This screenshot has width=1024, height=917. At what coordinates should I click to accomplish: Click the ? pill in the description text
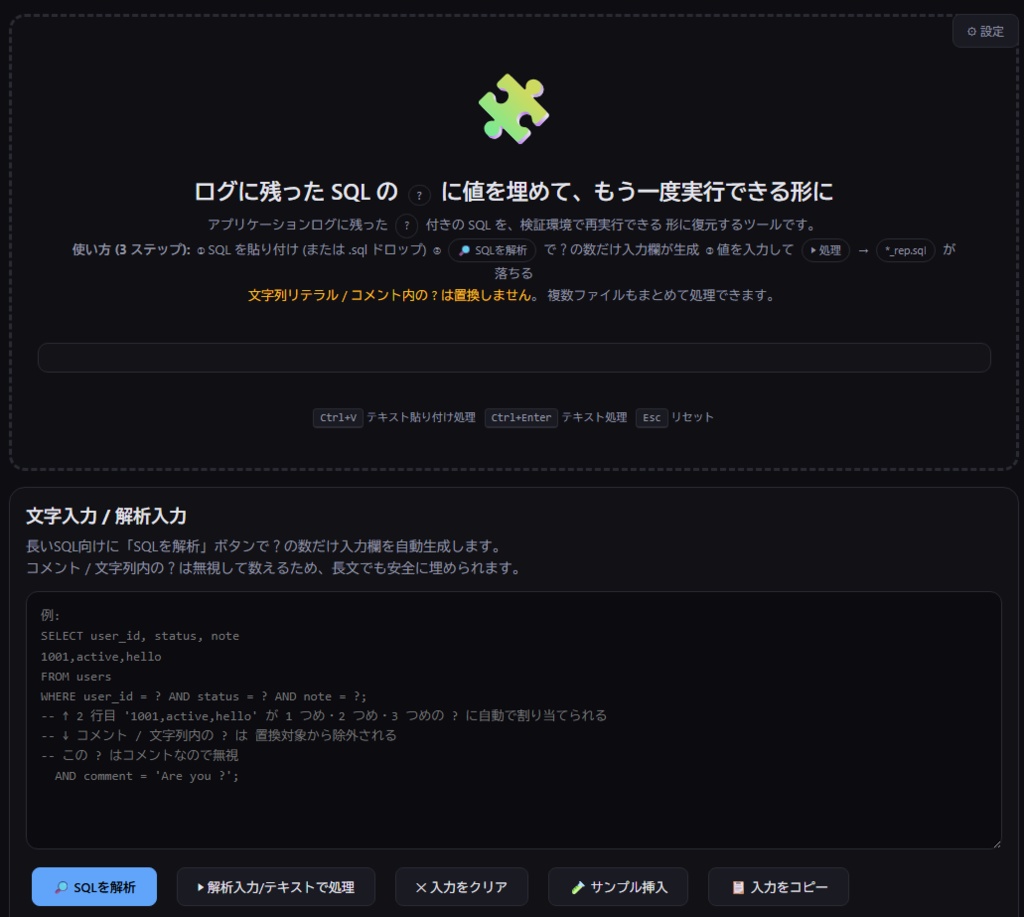pos(405,226)
